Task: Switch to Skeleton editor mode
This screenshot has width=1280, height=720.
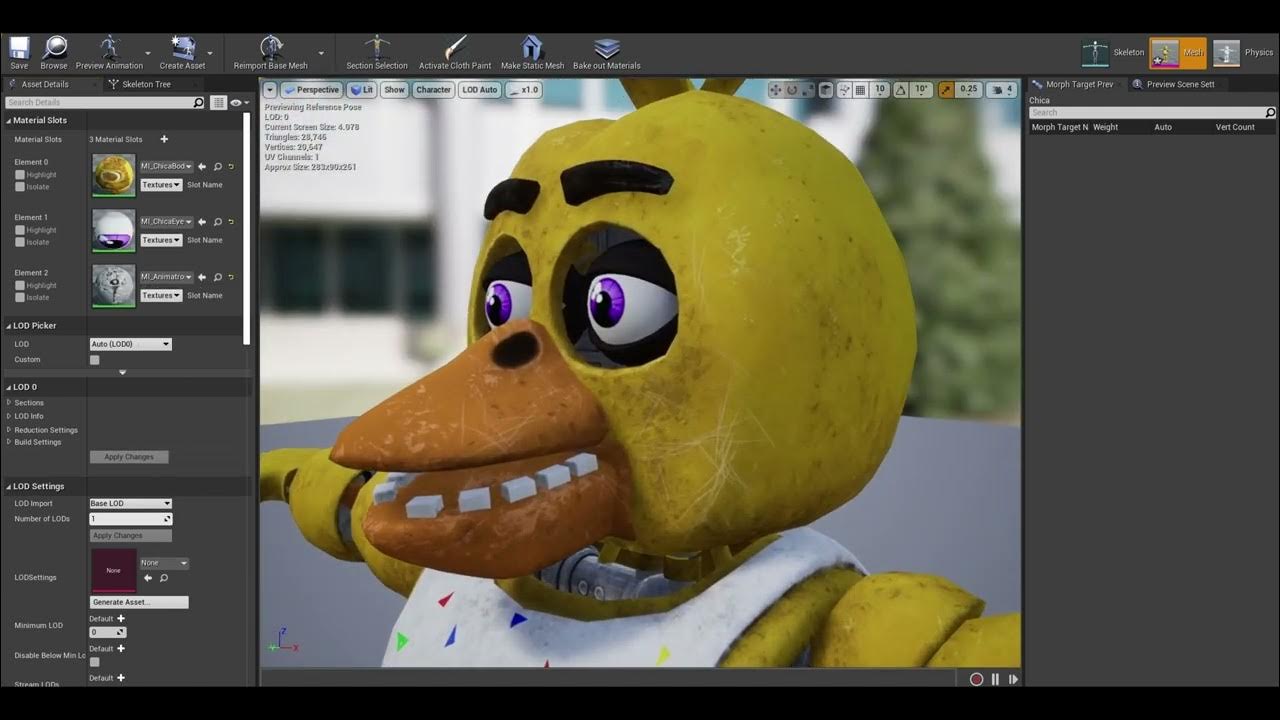Action: click(x=1114, y=53)
